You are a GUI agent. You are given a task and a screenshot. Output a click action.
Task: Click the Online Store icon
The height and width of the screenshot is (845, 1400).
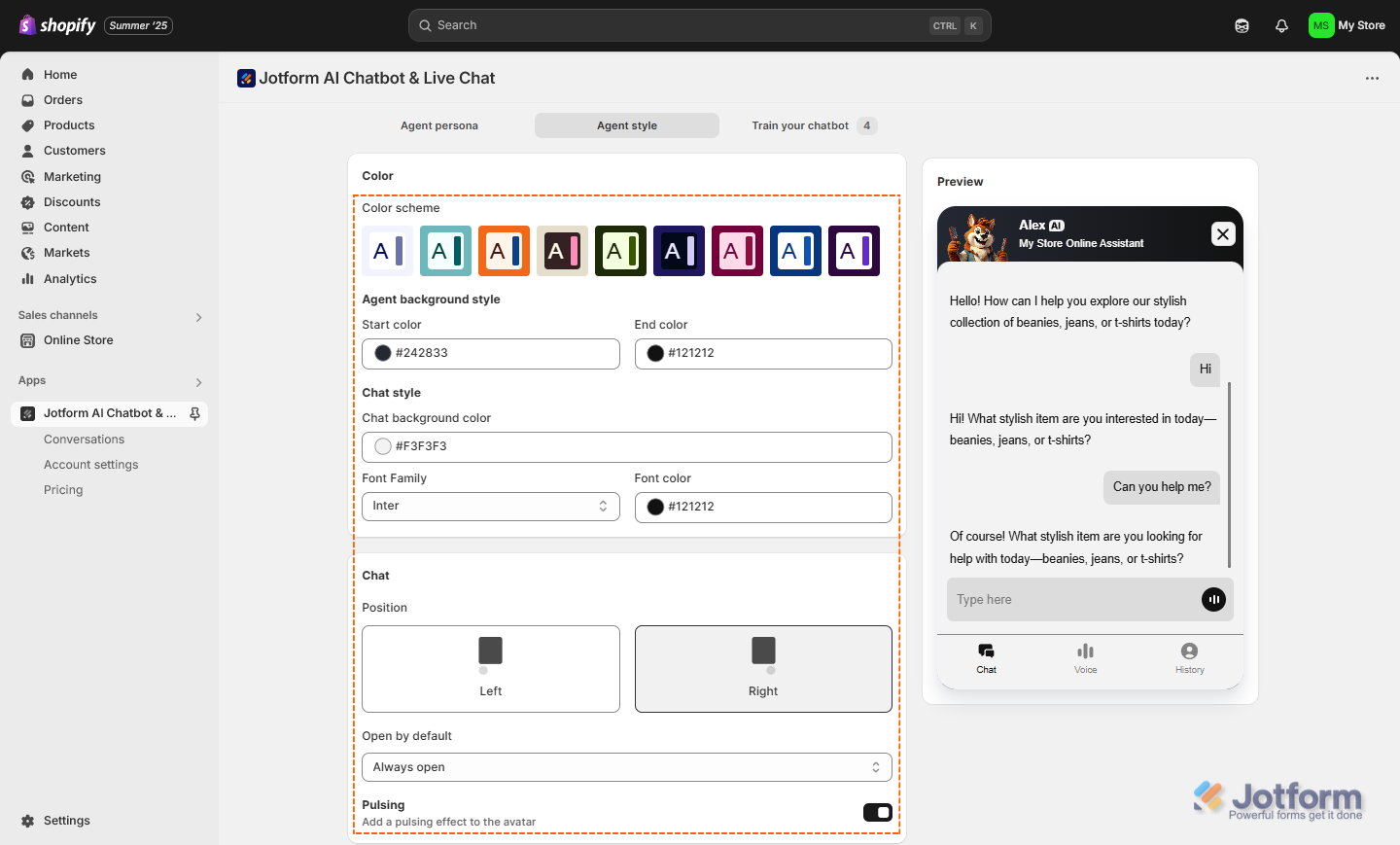coord(28,340)
